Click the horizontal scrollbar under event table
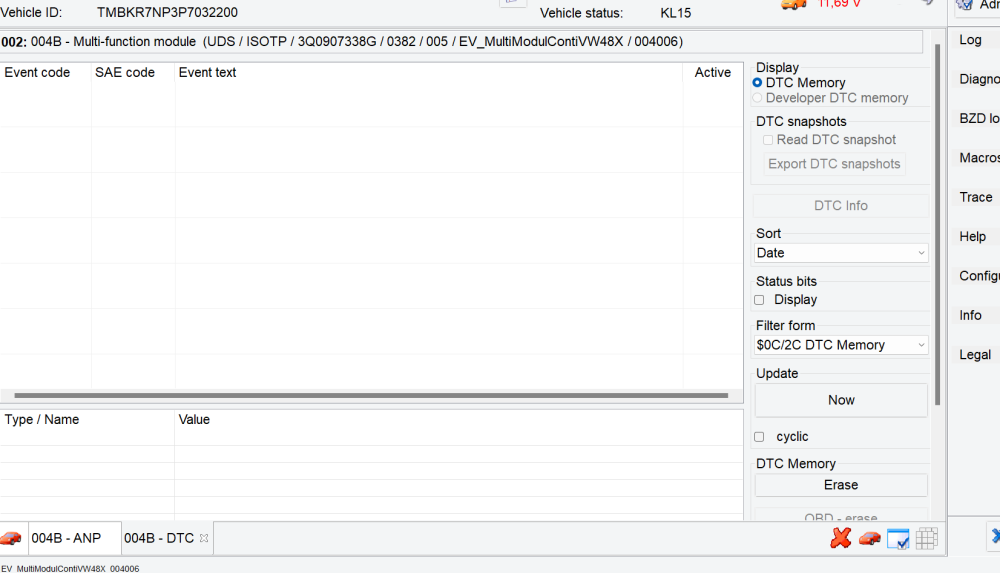The image size is (1000, 573). [371, 396]
